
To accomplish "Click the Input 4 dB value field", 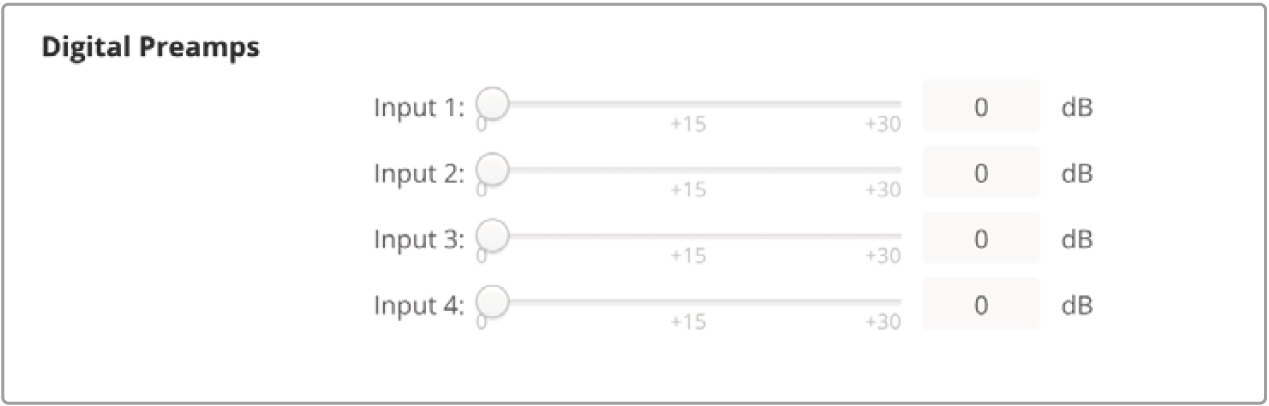I will [x=980, y=304].
